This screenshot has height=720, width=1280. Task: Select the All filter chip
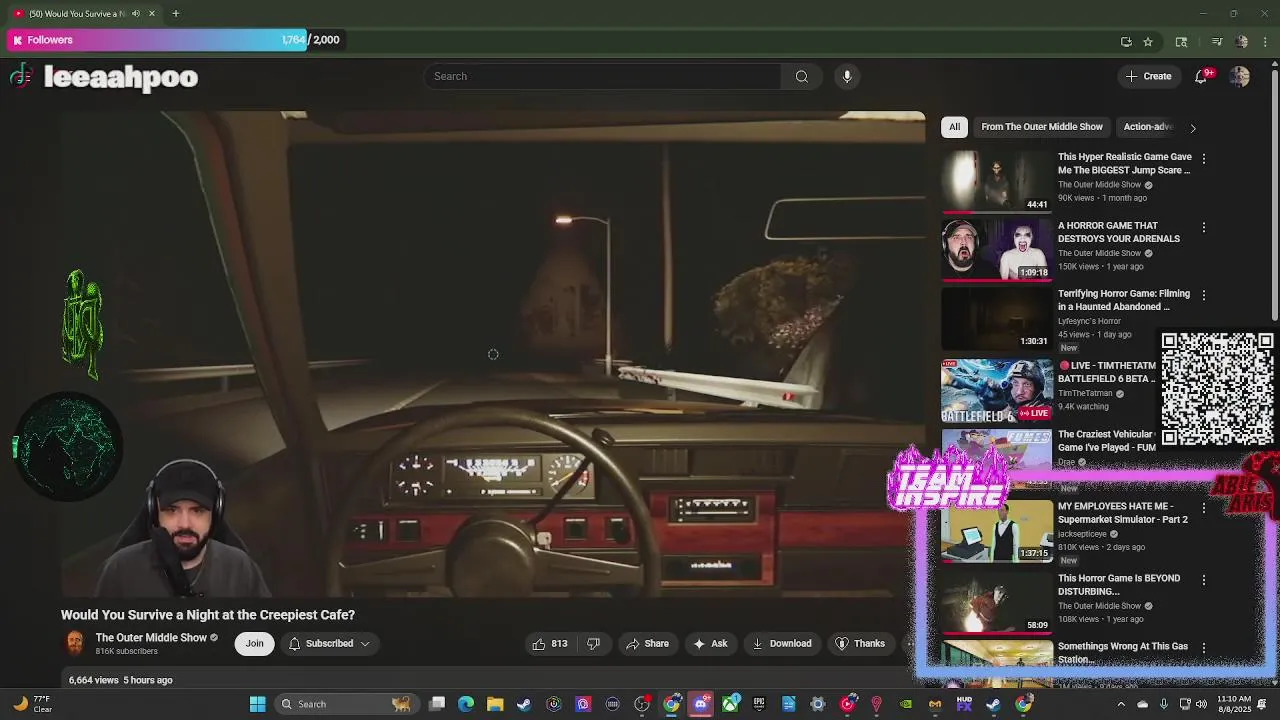click(954, 127)
